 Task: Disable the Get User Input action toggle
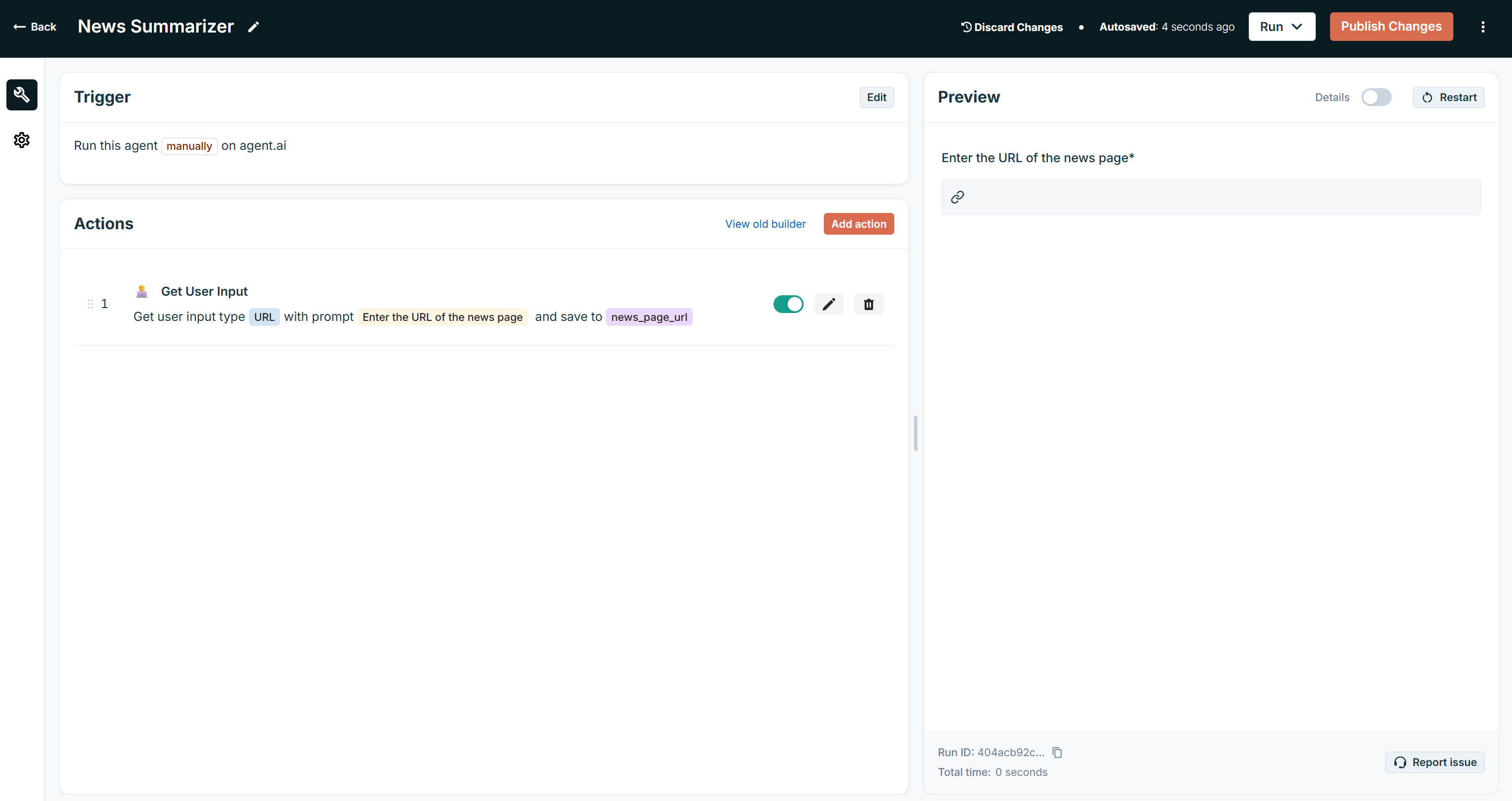pyautogui.click(x=788, y=304)
